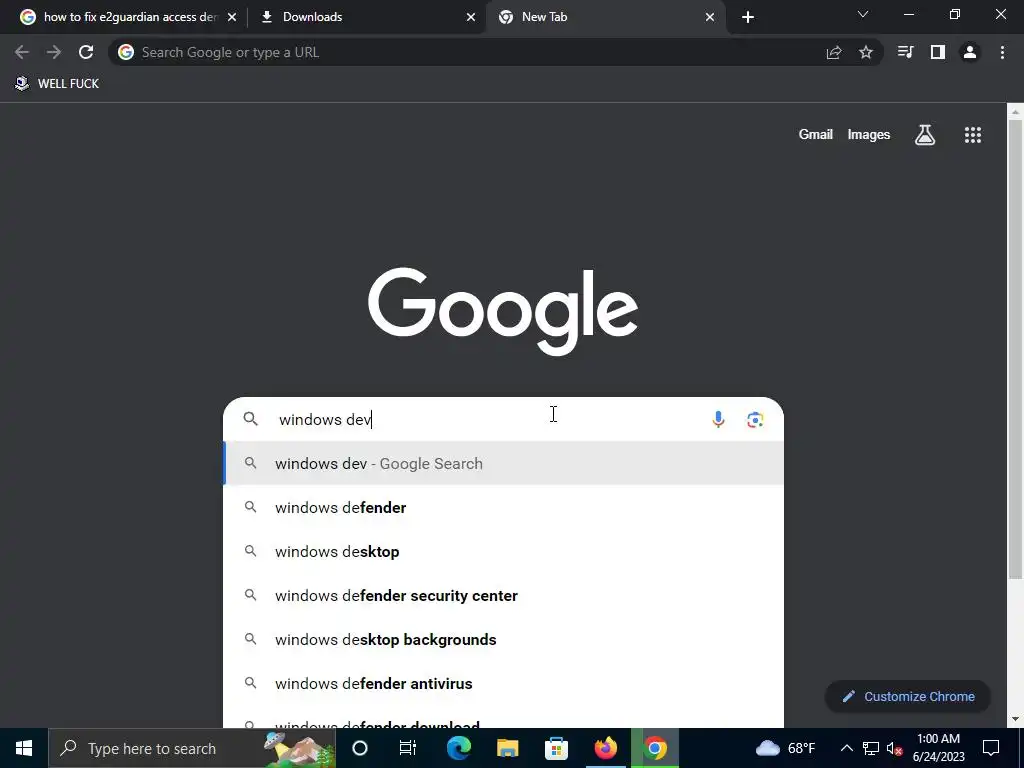1024x768 pixels.
Task: Open Google Images link
Action: [869, 135]
